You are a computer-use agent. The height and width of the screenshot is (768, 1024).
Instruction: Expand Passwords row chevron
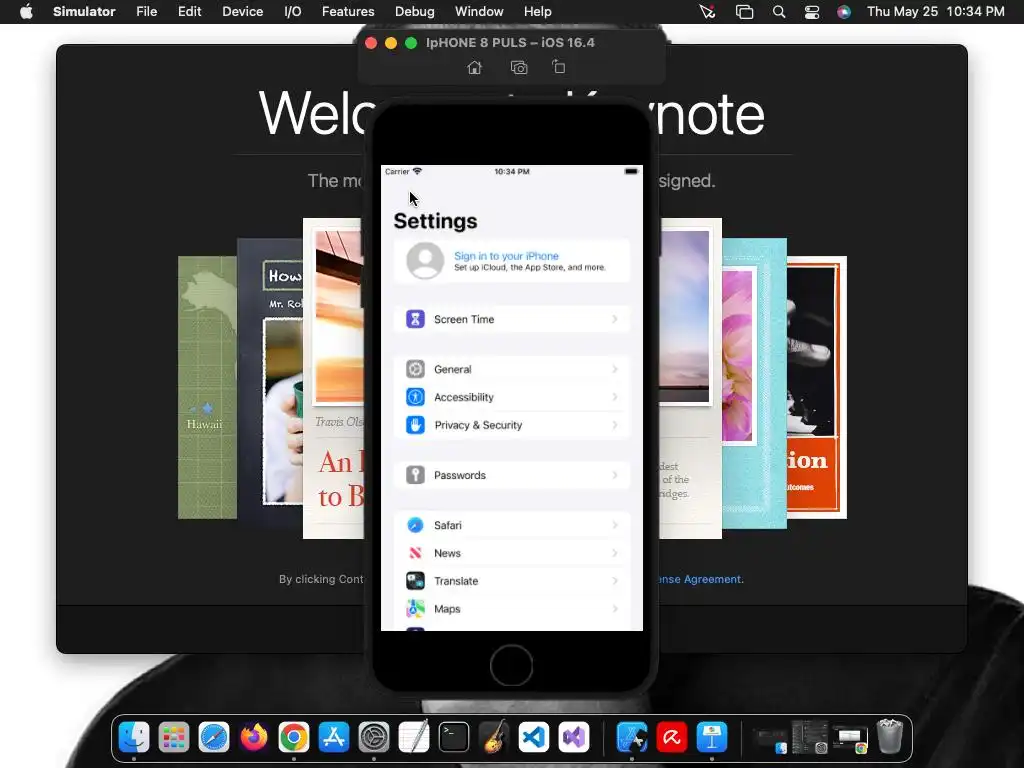(x=615, y=475)
